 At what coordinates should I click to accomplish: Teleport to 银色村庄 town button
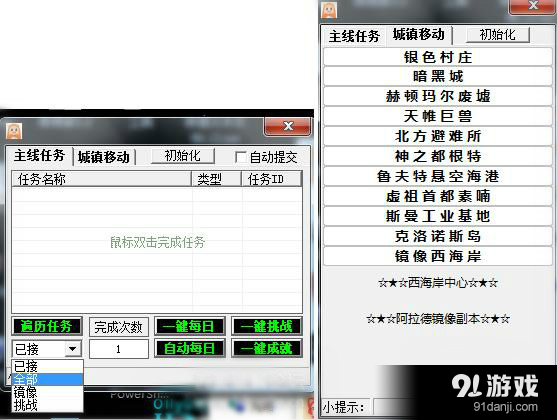click(x=438, y=57)
